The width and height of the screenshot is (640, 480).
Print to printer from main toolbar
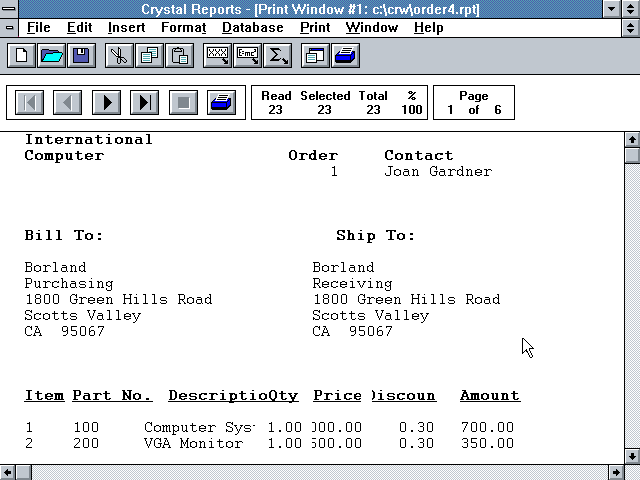point(345,56)
